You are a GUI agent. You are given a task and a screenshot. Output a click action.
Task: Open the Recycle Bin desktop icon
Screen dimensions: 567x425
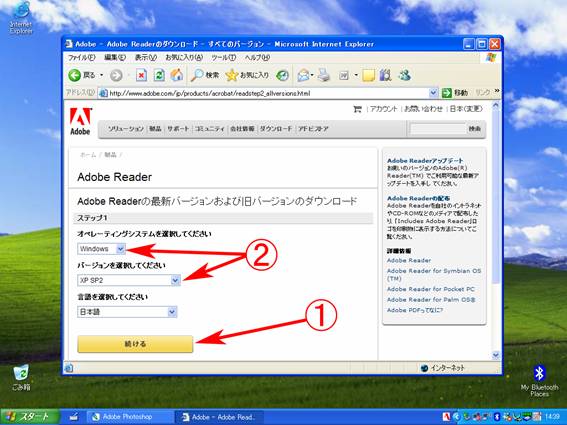[x=21, y=377]
